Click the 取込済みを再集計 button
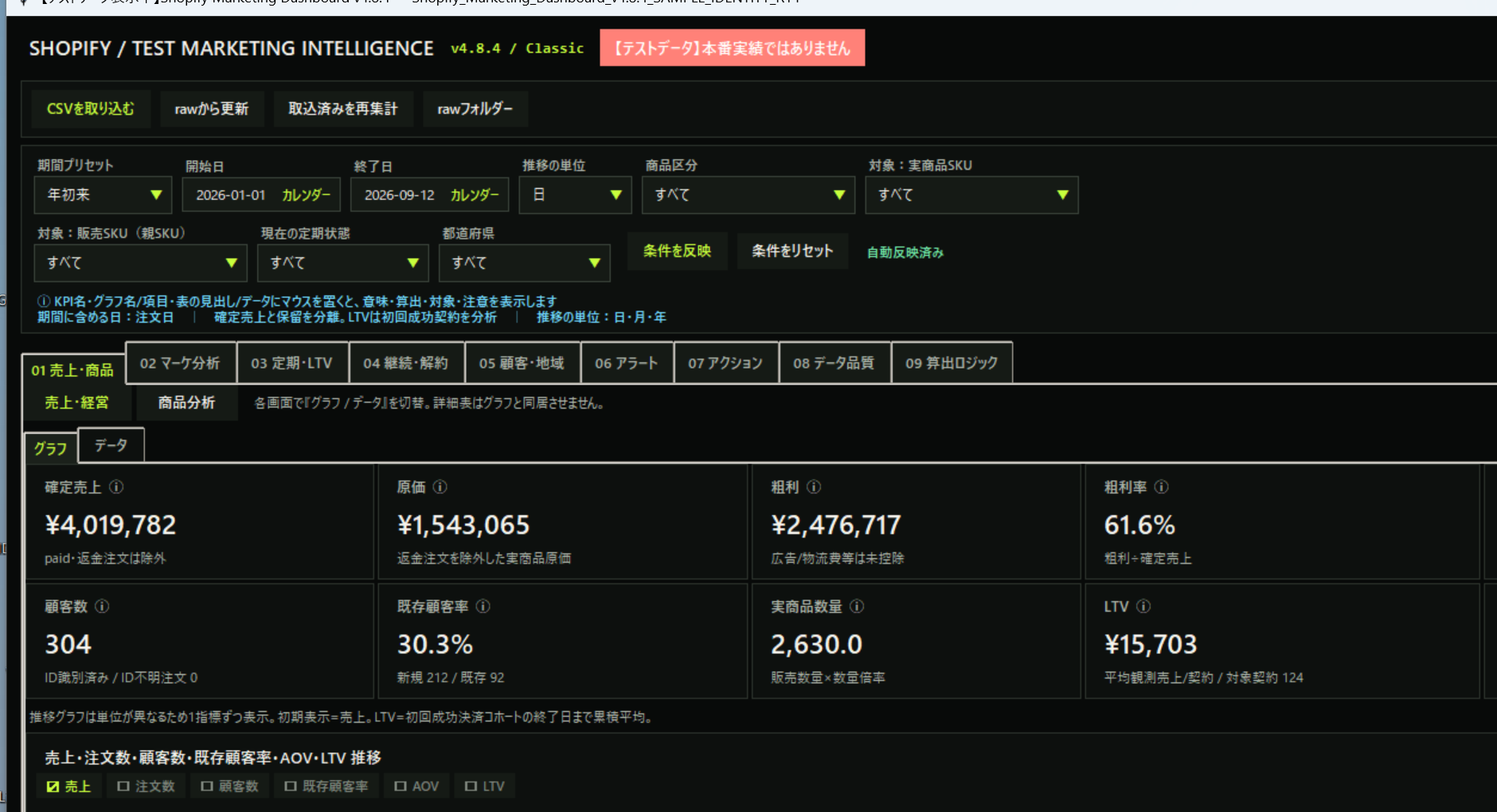This screenshot has height=812, width=1497. (343, 109)
